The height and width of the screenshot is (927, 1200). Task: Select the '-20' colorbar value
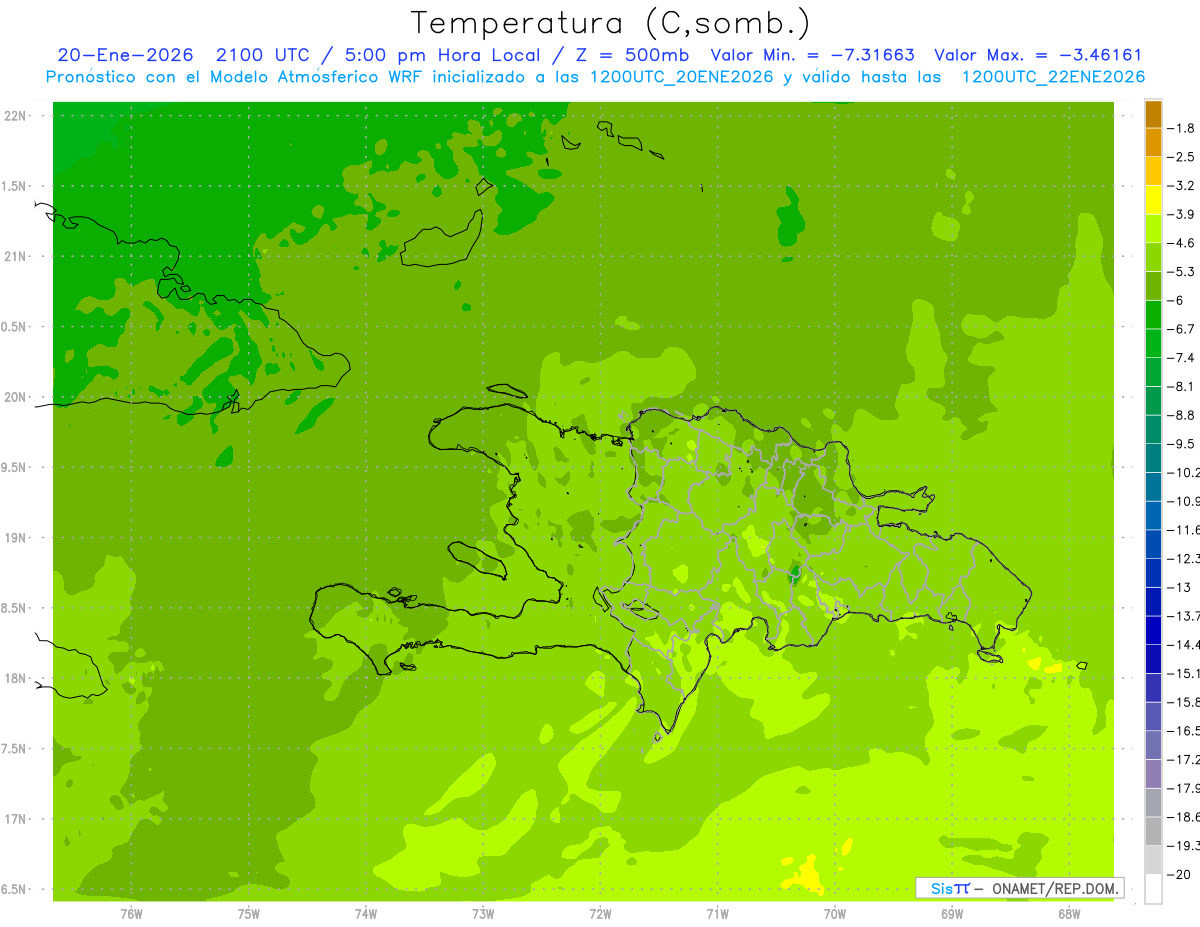pos(1179,875)
